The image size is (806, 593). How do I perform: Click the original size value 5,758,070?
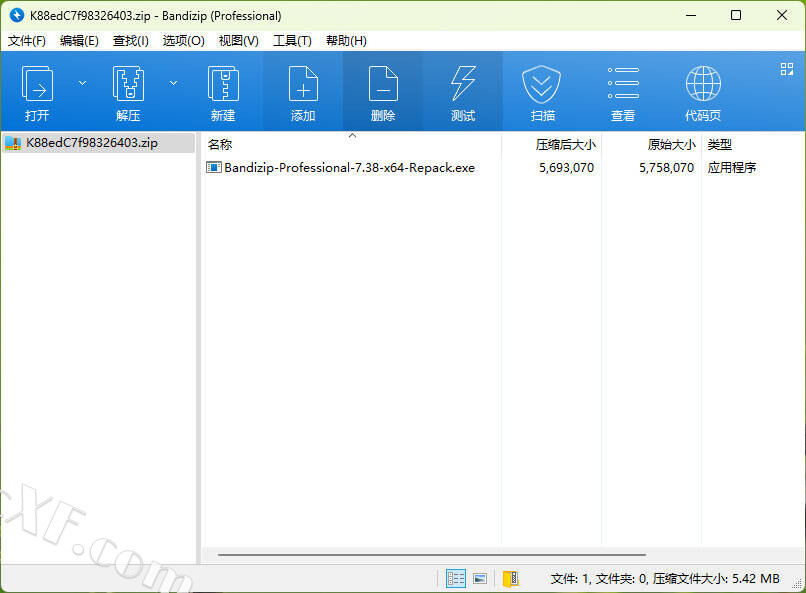(666, 168)
